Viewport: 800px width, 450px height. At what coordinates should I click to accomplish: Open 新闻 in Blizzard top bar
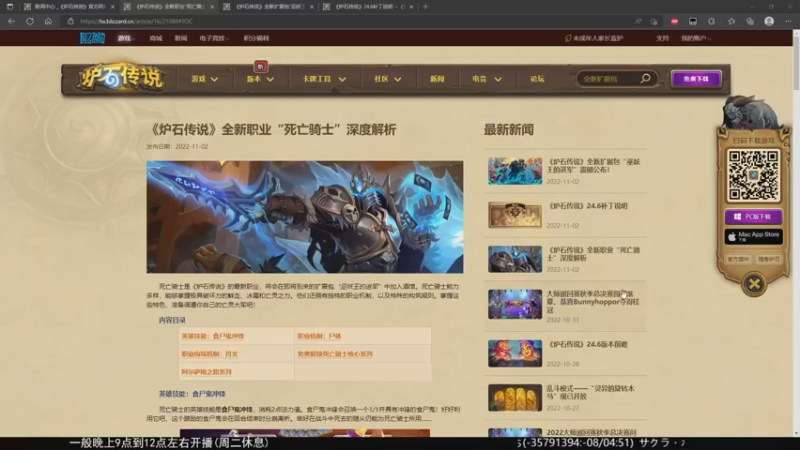(181, 38)
